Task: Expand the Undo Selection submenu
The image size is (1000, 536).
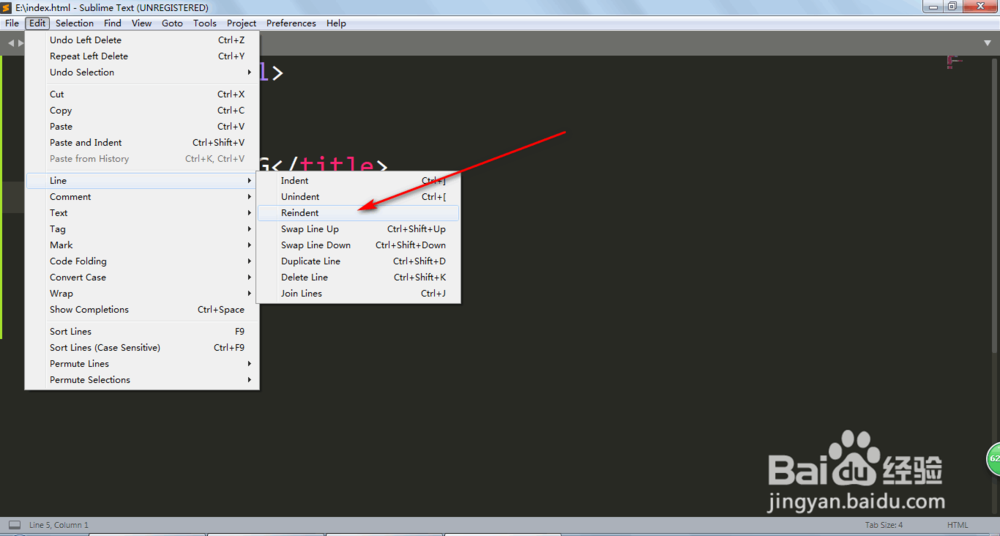Action: (x=142, y=72)
